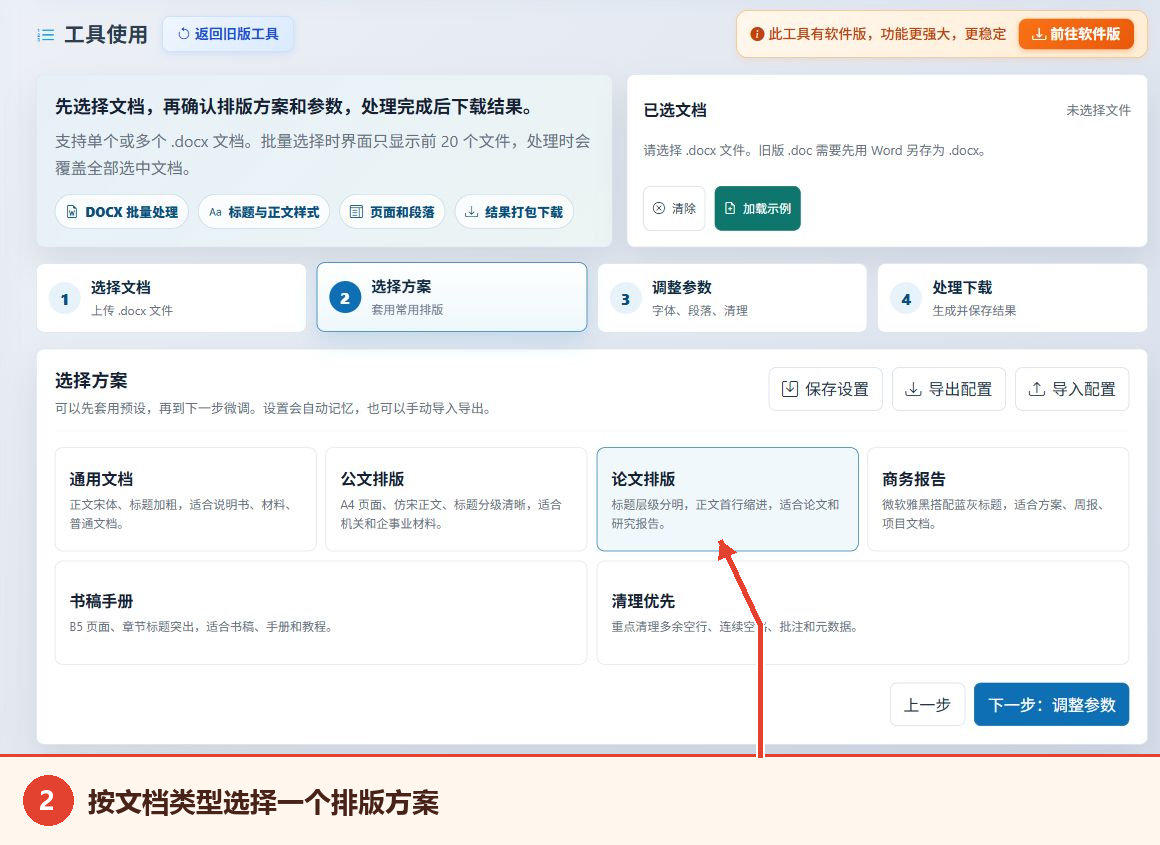Click the refresh icon in 返回旧版工具
1160x845 pixels.
(x=183, y=34)
